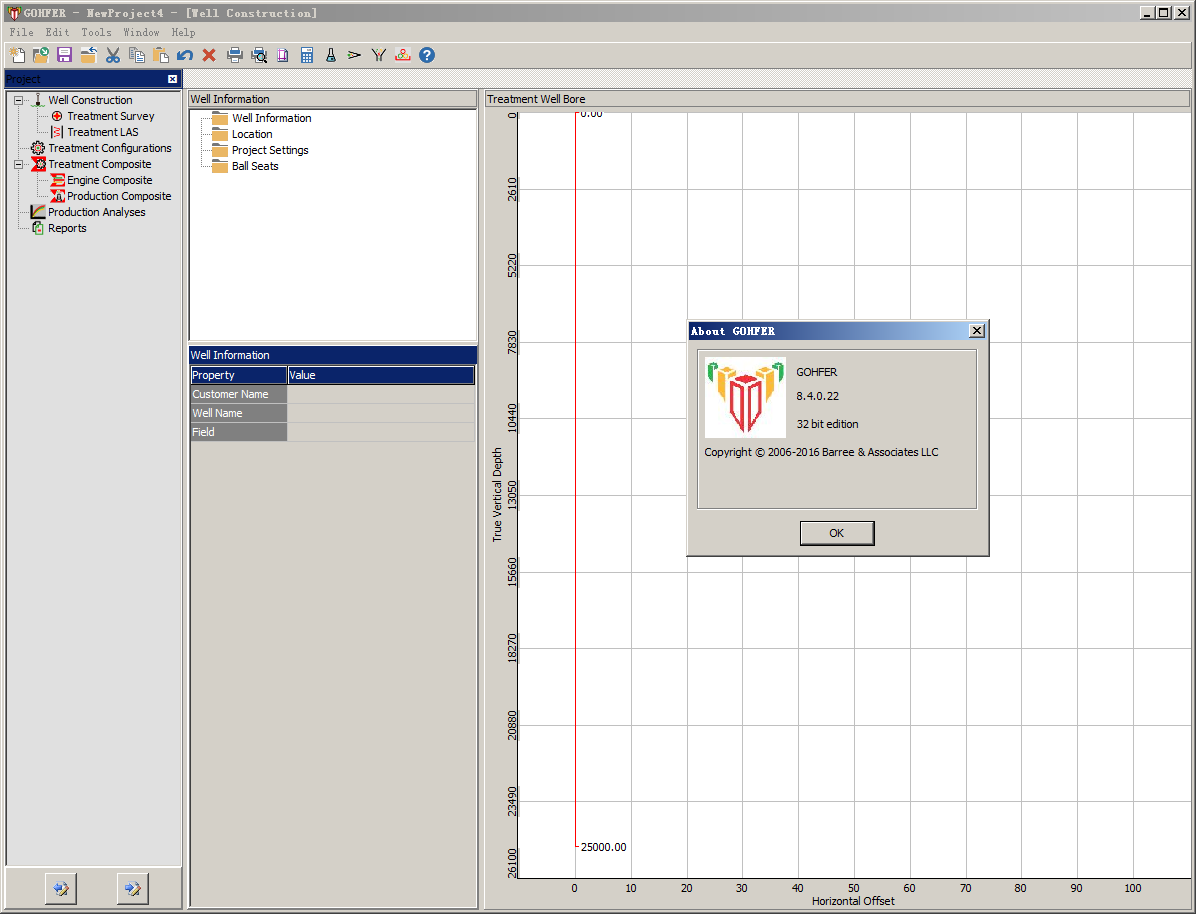This screenshot has width=1196, height=914.
Task: Click the right arrow button in Project panel
Action: click(133, 889)
